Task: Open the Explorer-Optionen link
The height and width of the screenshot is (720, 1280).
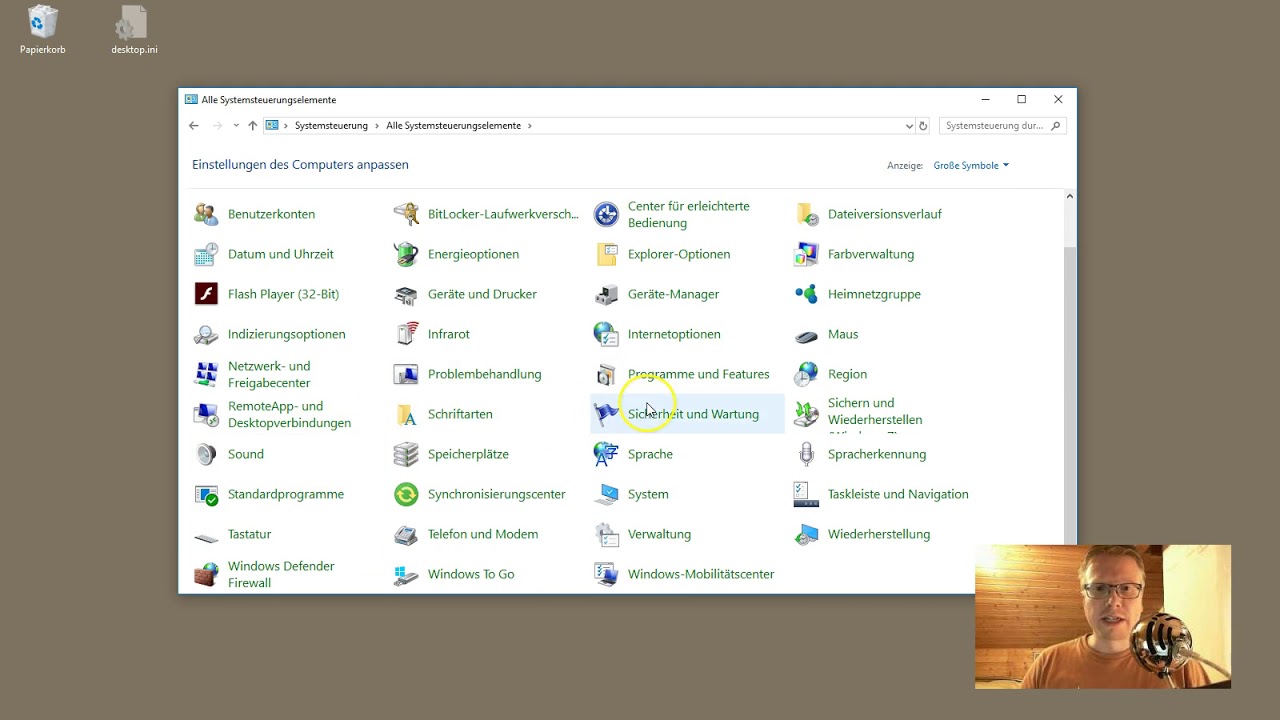Action: tap(679, 254)
